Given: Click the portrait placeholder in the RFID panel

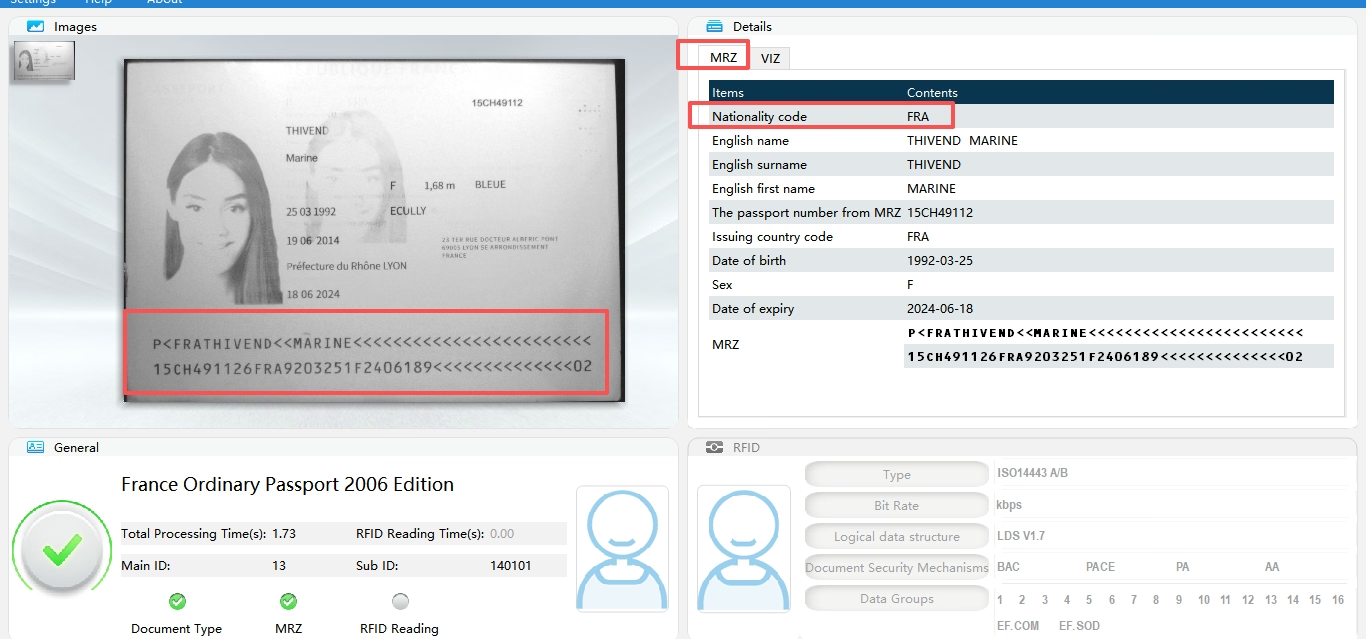Looking at the screenshot, I should point(743,549).
